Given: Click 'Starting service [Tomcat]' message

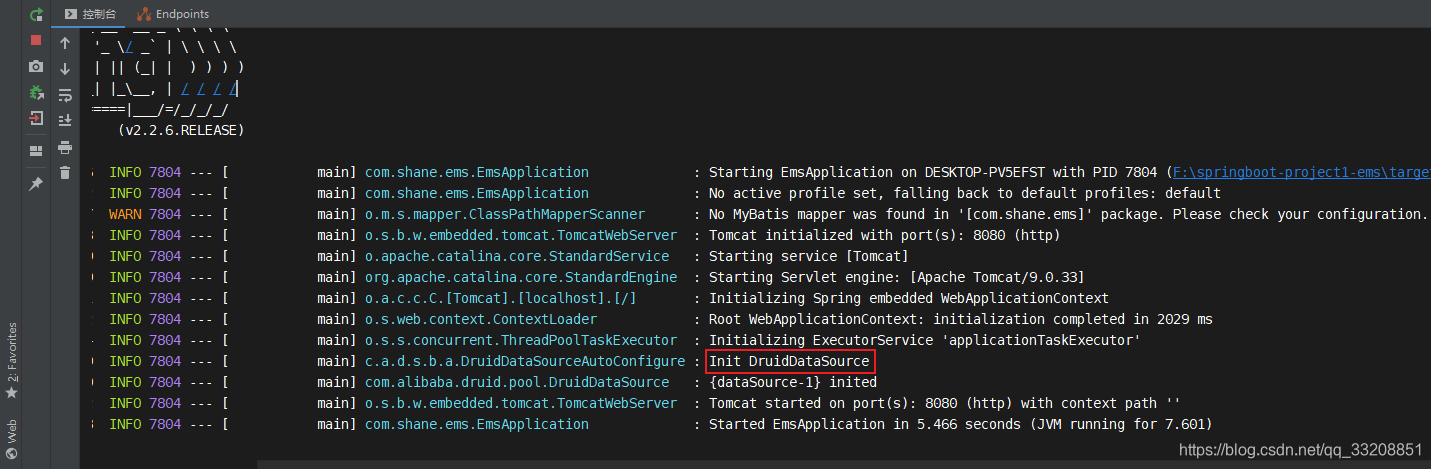Looking at the screenshot, I should pyautogui.click(x=808, y=256).
